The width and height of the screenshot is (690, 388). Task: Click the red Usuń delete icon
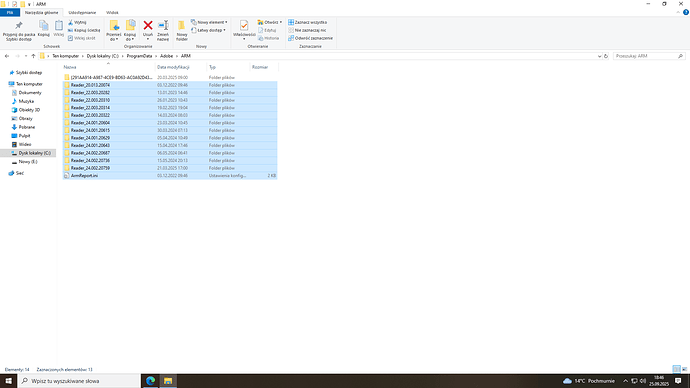point(148,26)
